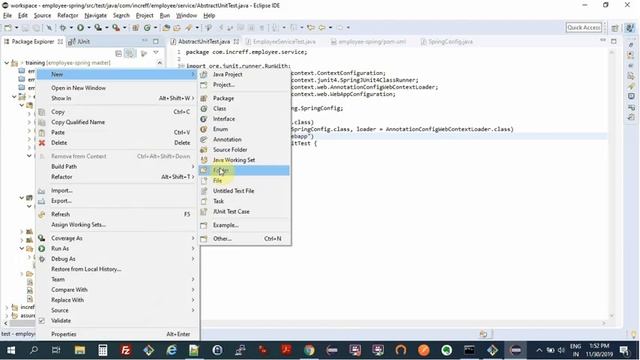
Task: Open the Navigate menu in menu bar
Action: tap(95, 16)
